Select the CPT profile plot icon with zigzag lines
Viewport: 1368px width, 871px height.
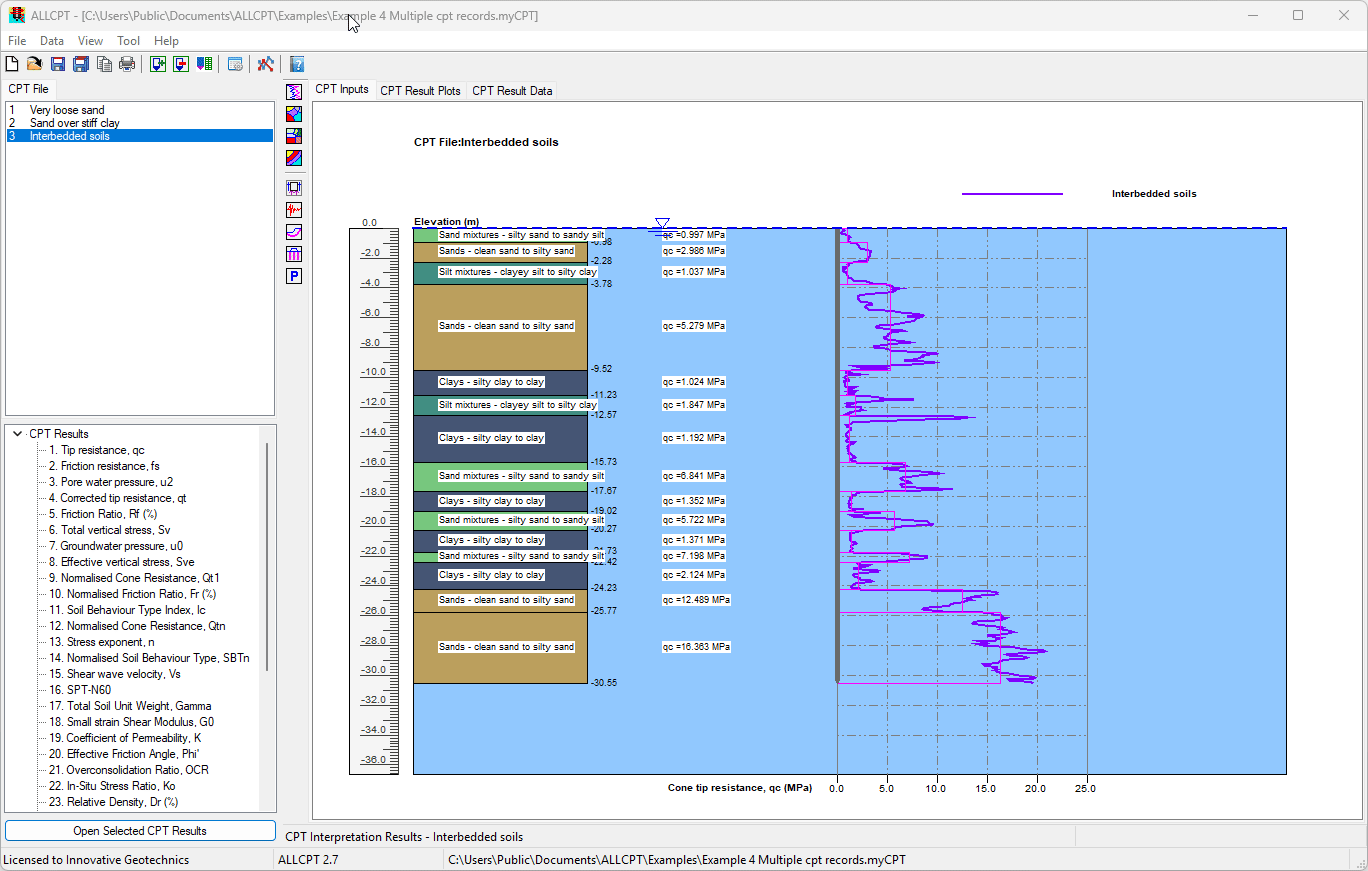pos(294,91)
